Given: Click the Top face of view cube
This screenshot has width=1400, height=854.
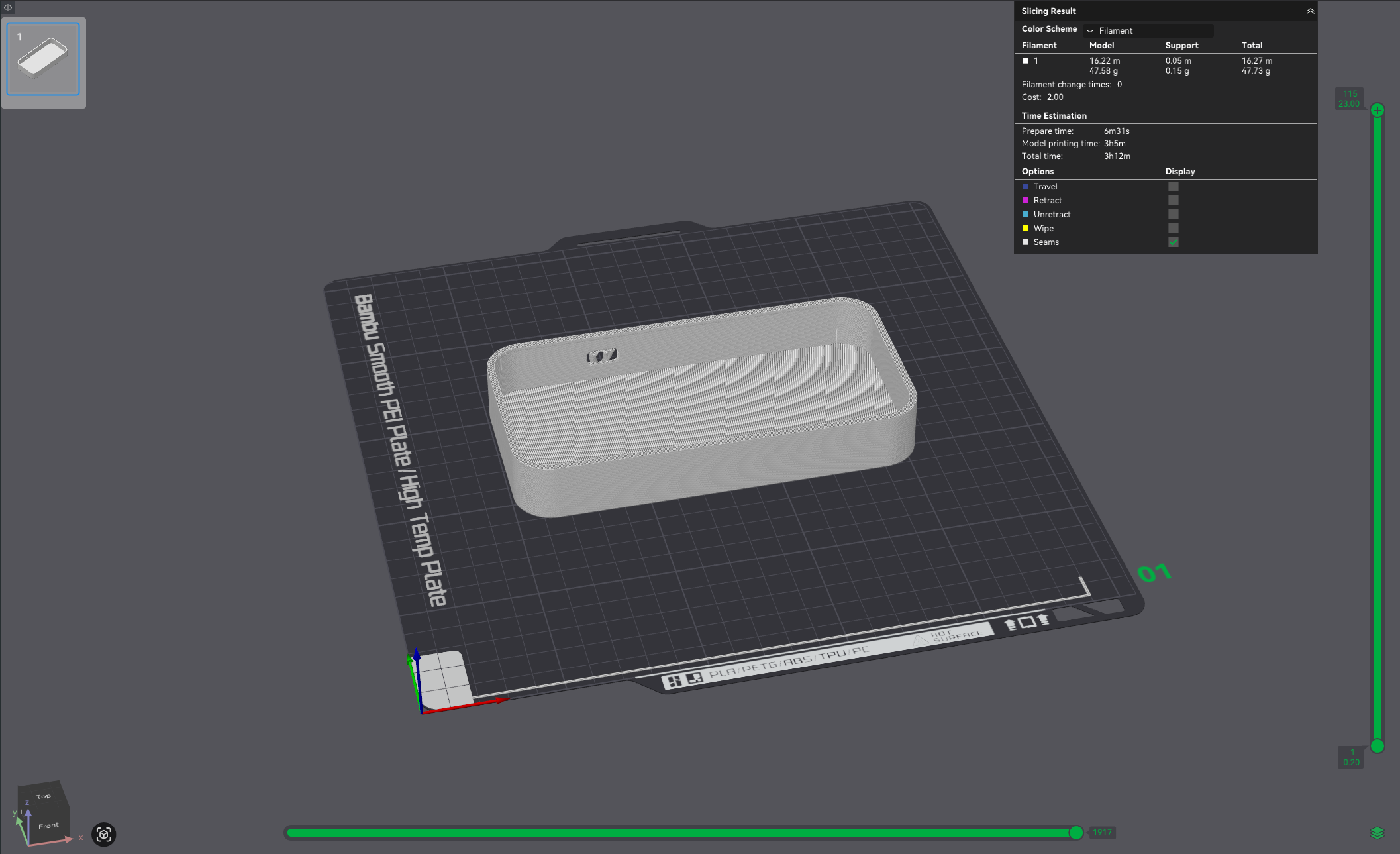Looking at the screenshot, I should [x=43, y=796].
